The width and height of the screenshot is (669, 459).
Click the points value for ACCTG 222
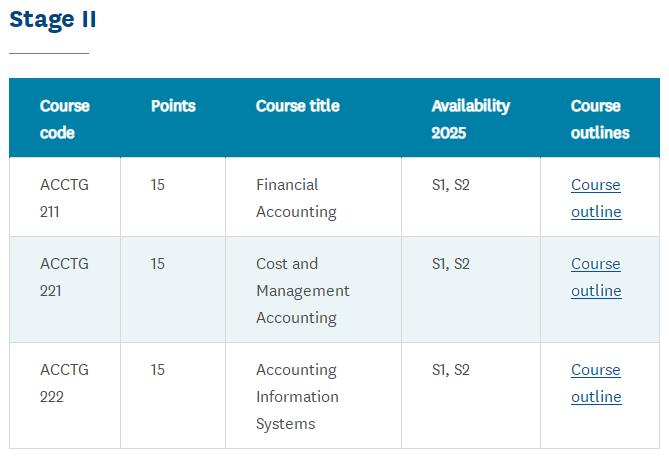[158, 370]
